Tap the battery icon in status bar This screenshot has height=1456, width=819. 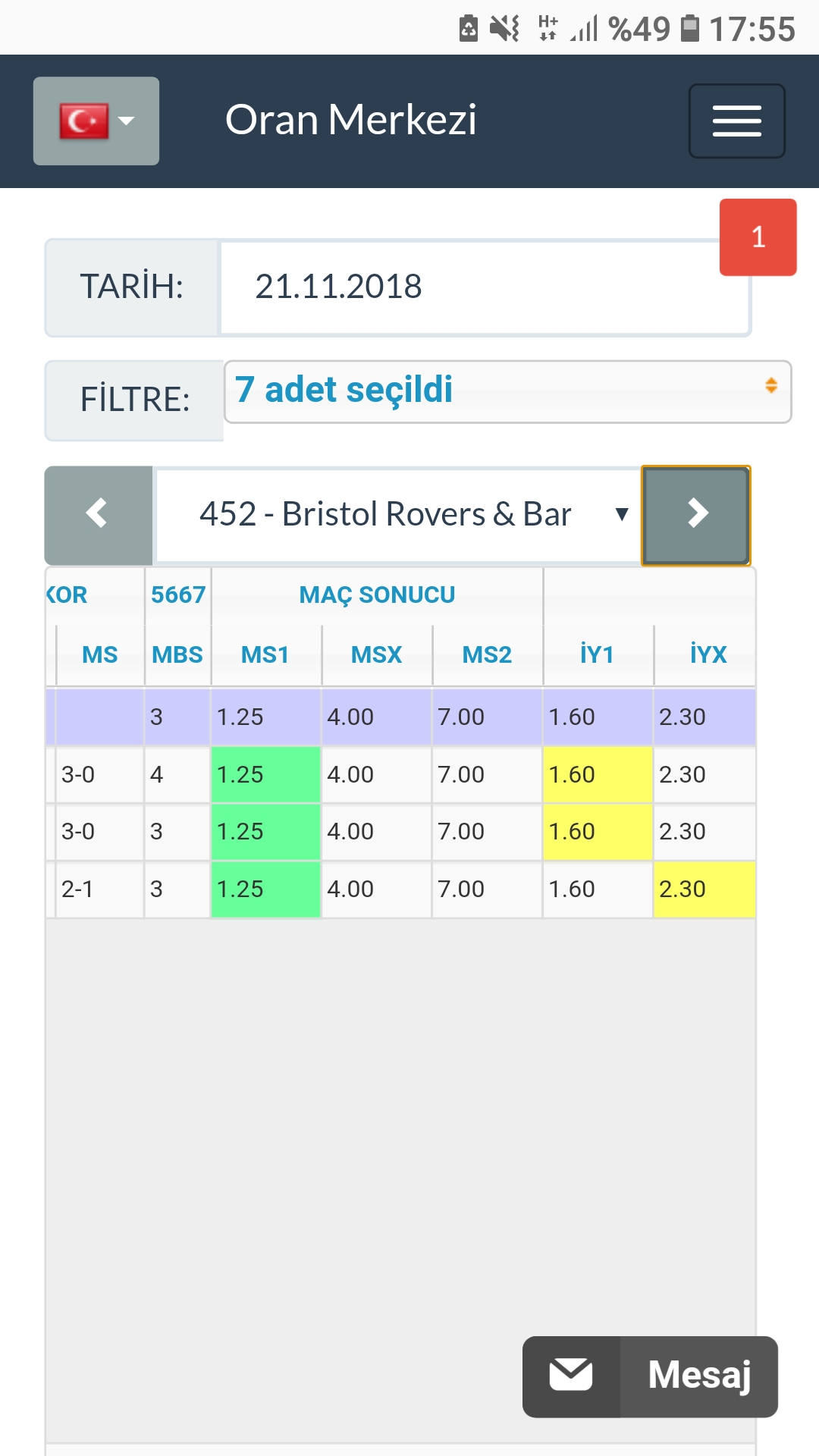click(x=690, y=29)
